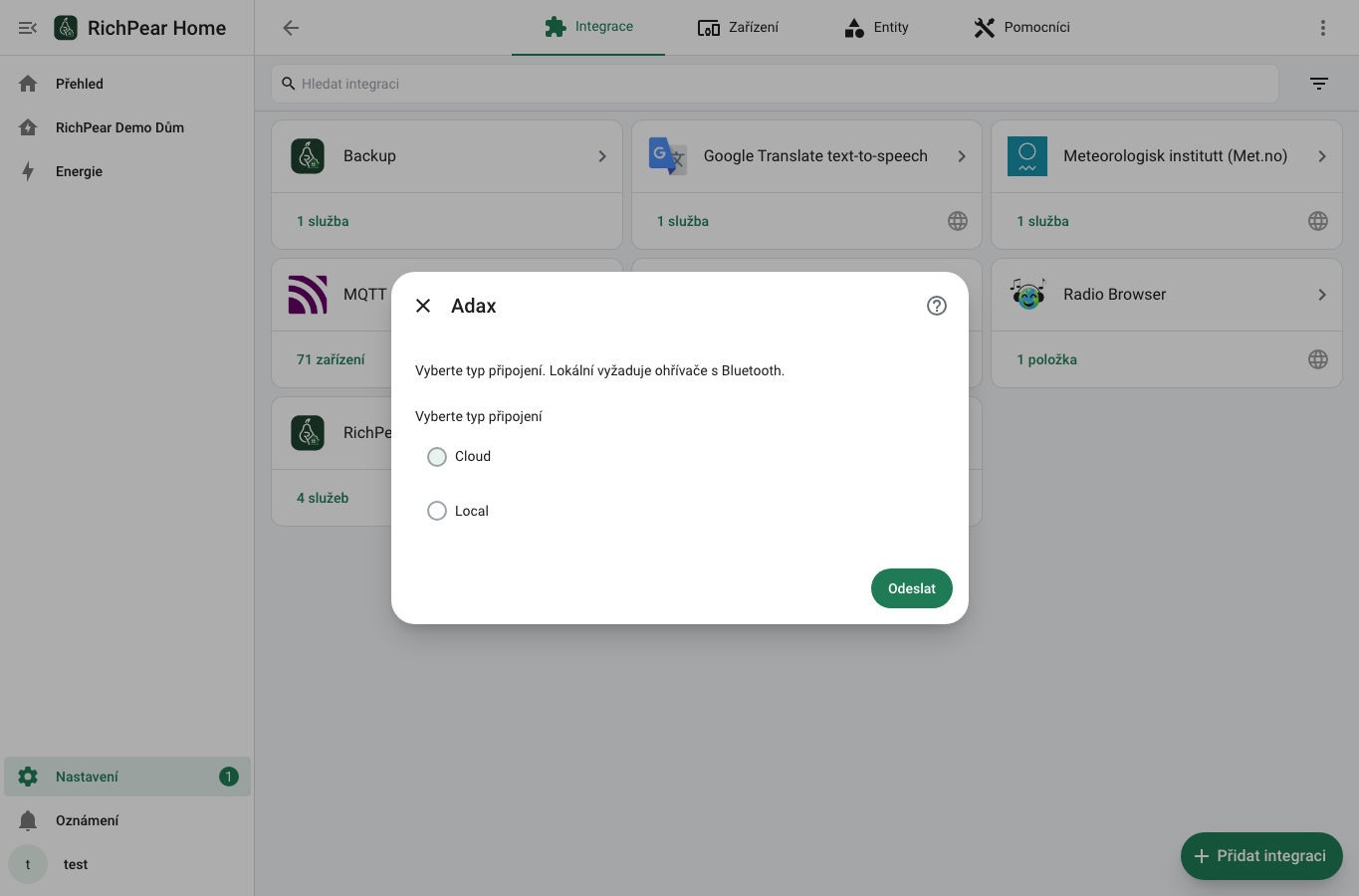Click the Backup integration icon
The height and width of the screenshot is (896, 1359).
coord(308,156)
